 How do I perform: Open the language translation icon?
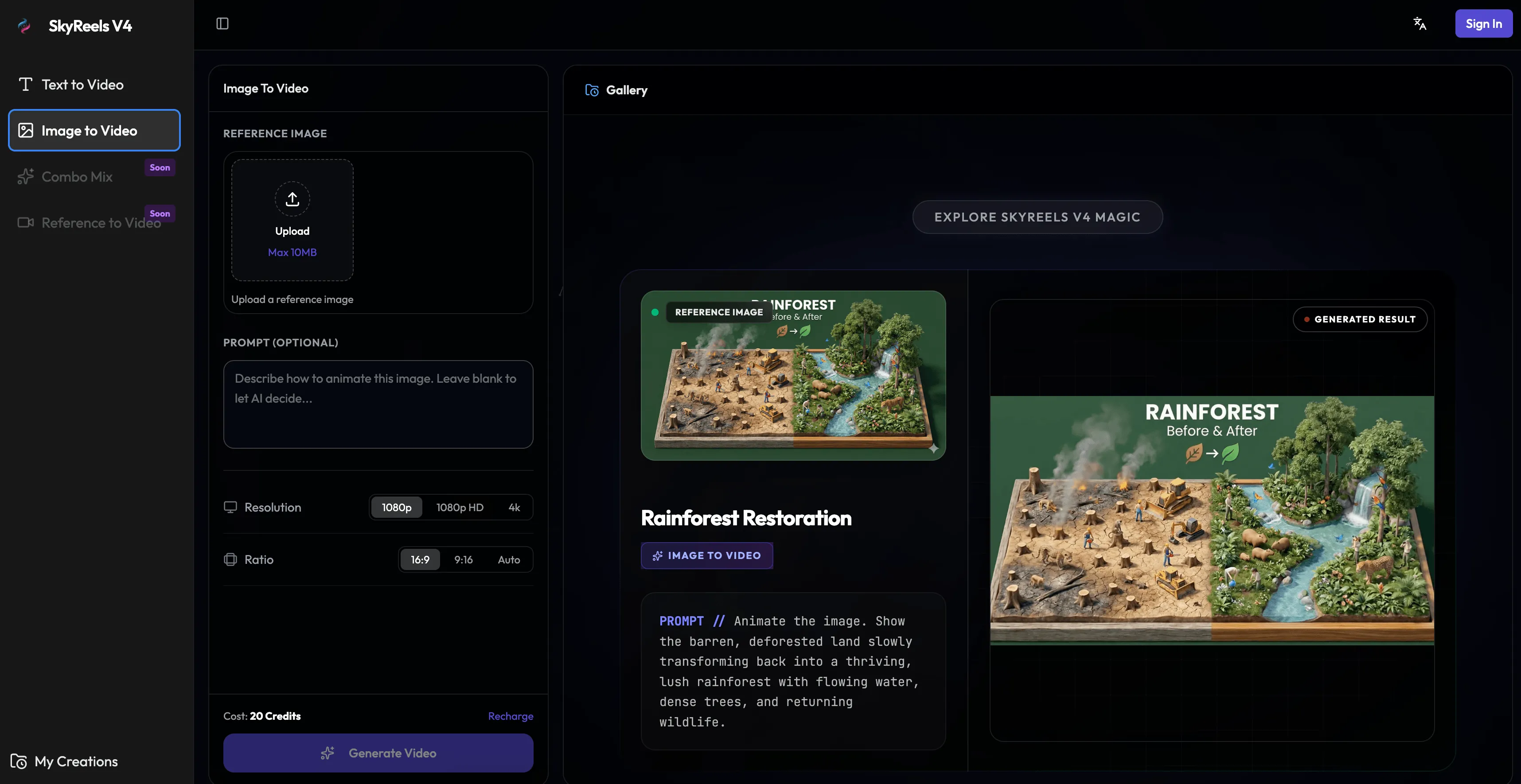click(1420, 23)
